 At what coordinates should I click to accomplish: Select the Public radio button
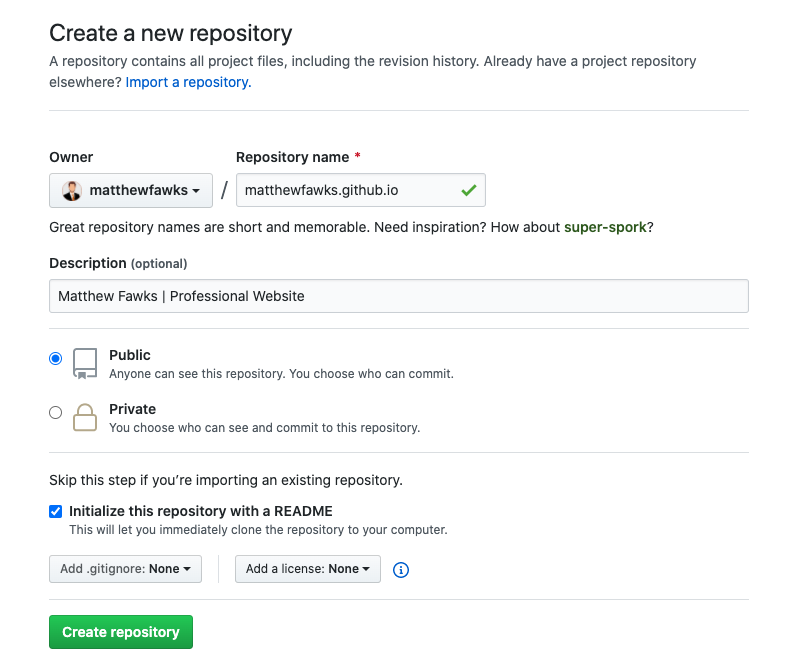click(x=55, y=358)
